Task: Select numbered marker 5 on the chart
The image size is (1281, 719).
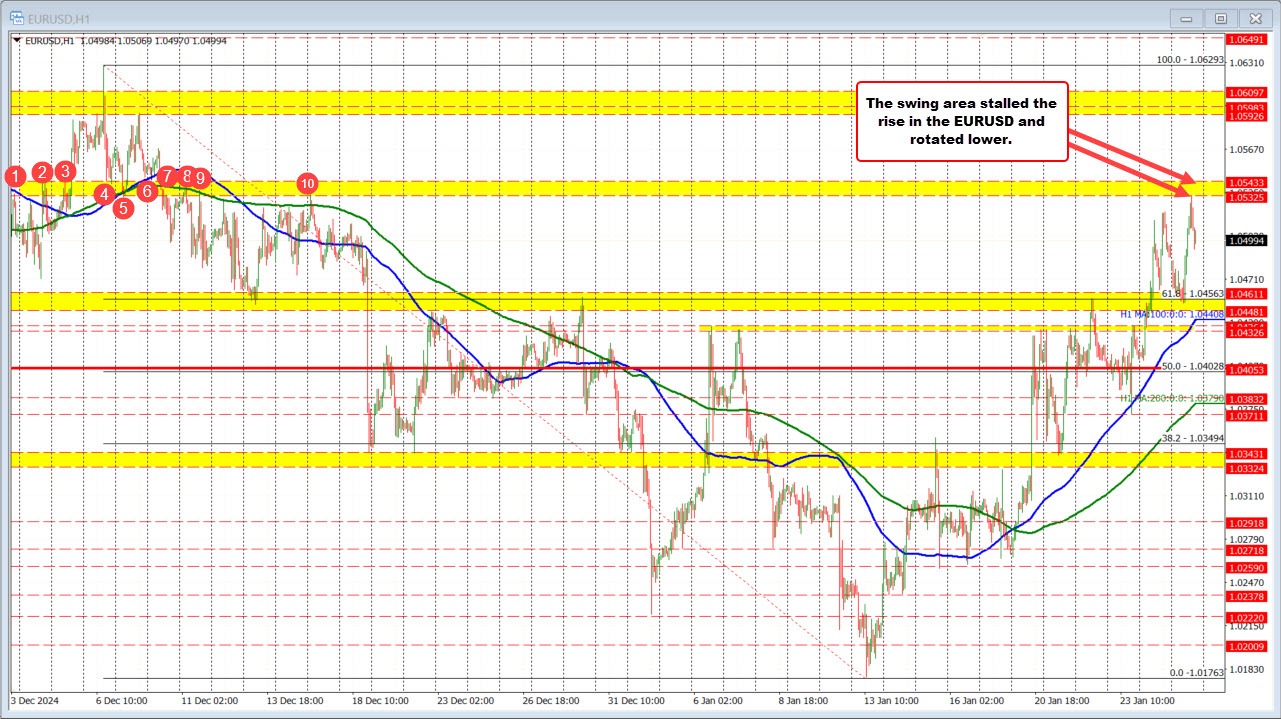Action: pos(123,209)
